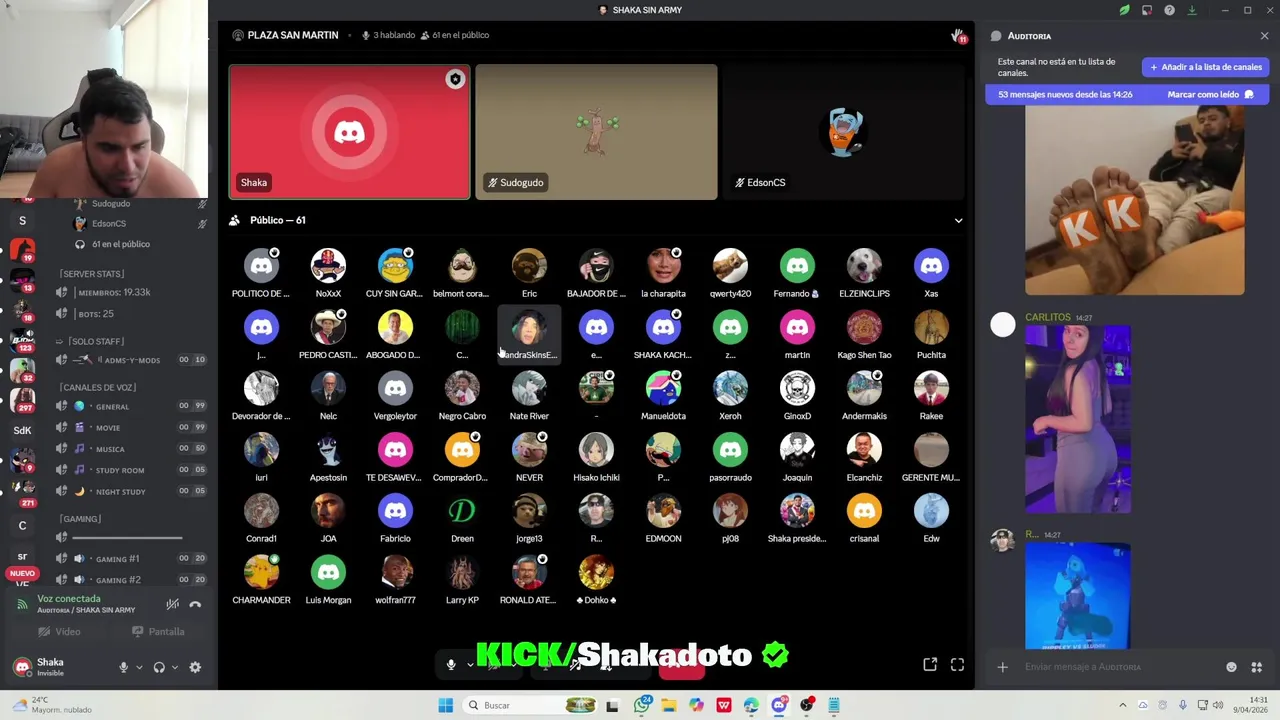Mute microphone in Shaka user panel
The width and height of the screenshot is (1280, 720).
124,667
